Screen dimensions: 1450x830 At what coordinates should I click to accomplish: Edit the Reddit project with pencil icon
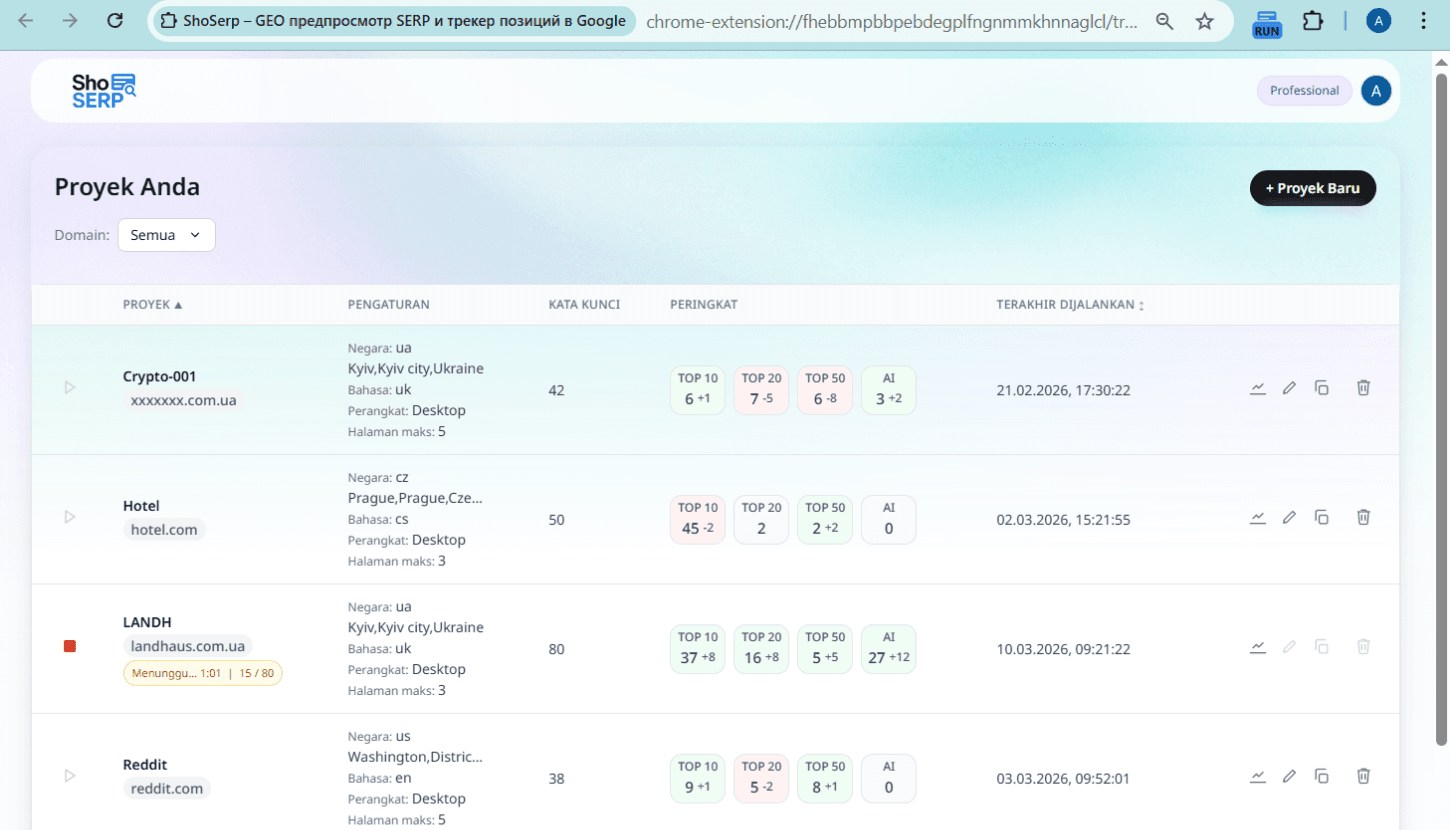[1289, 776]
